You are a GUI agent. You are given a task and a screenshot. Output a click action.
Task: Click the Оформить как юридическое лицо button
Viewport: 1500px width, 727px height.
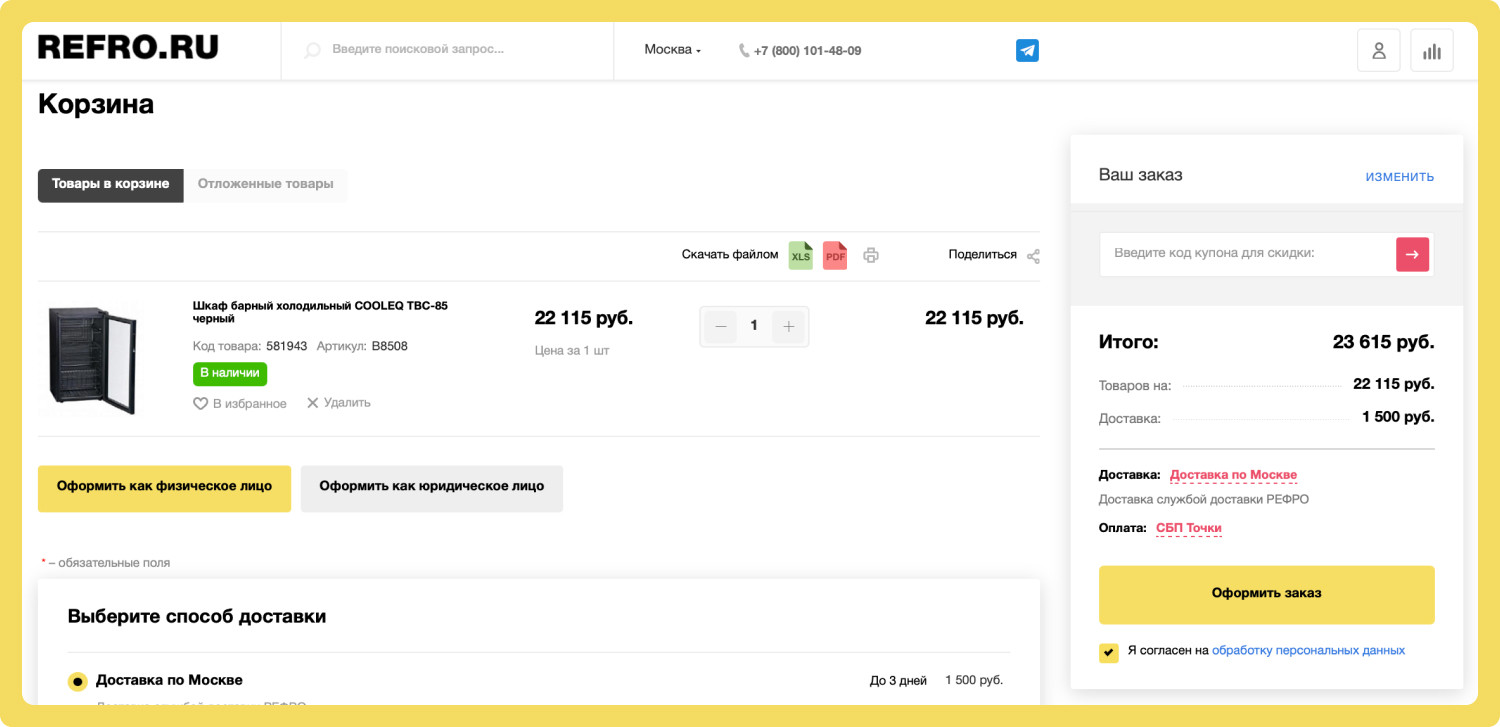432,488
